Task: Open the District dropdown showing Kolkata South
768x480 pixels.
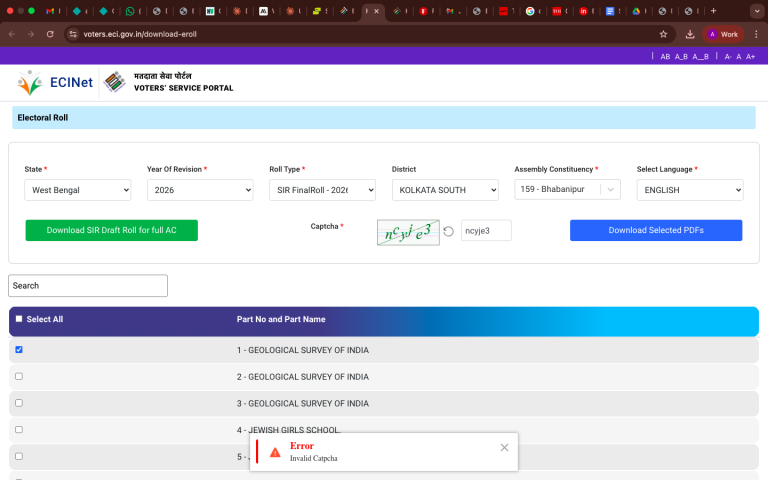Action: pos(445,190)
